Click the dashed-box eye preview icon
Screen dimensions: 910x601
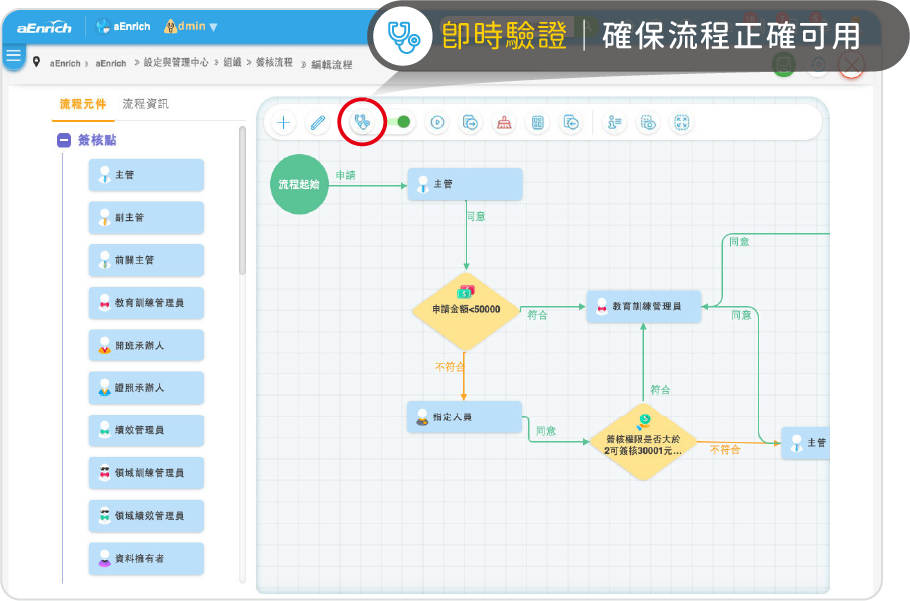pos(648,122)
